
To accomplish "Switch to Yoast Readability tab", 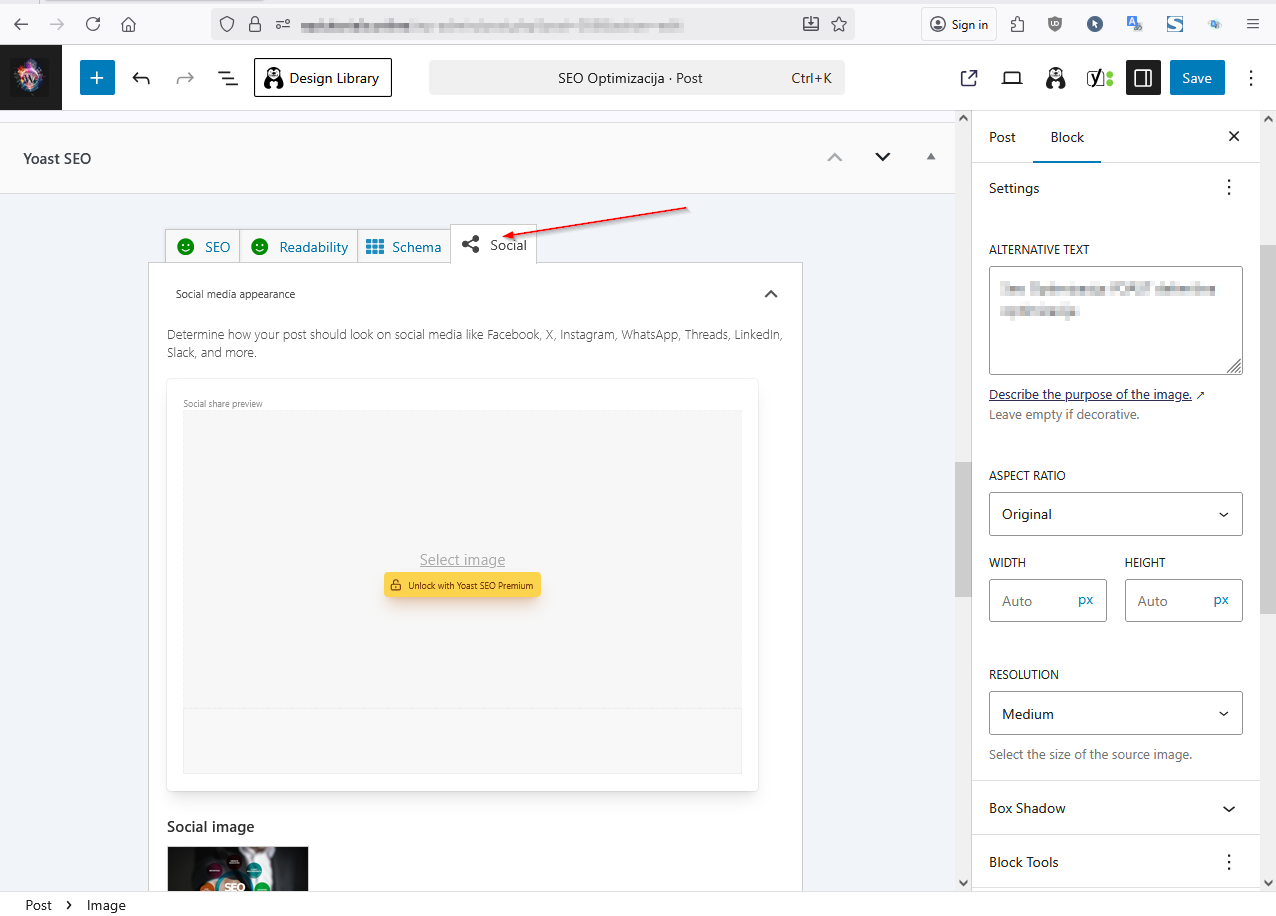I will tap(299, 247).
